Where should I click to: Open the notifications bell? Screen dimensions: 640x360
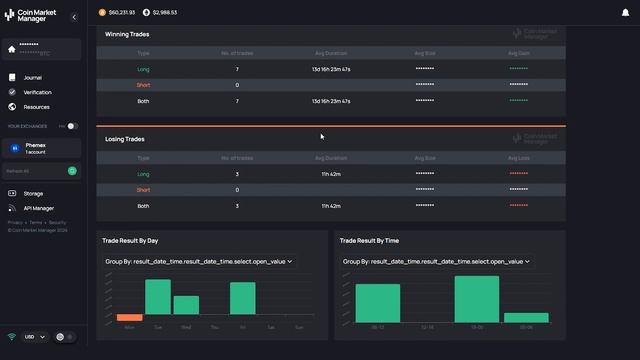click(x=625, y=13)
